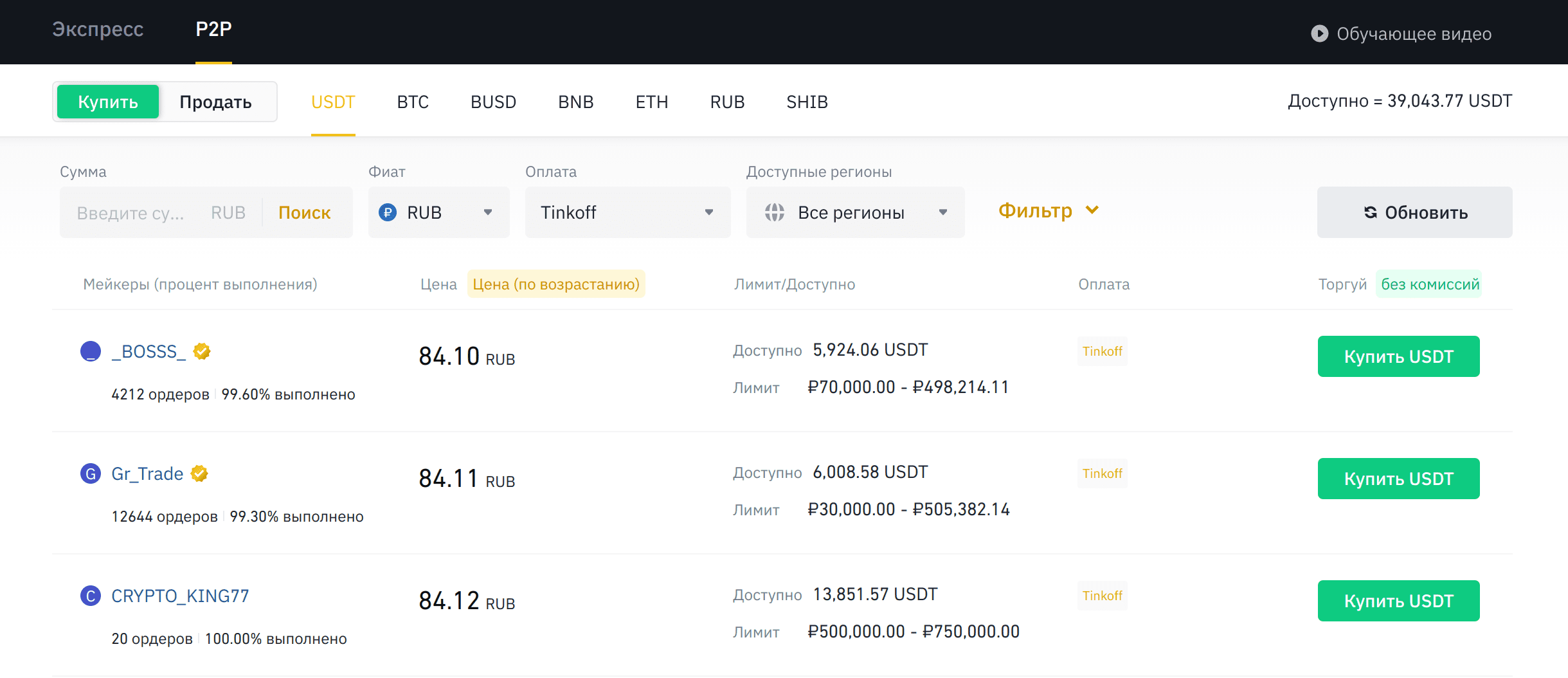The height and width of the screenshot is (678, 1568).
Task: Open the Все регионы dropdown
Action: click(x=855, y=212)
